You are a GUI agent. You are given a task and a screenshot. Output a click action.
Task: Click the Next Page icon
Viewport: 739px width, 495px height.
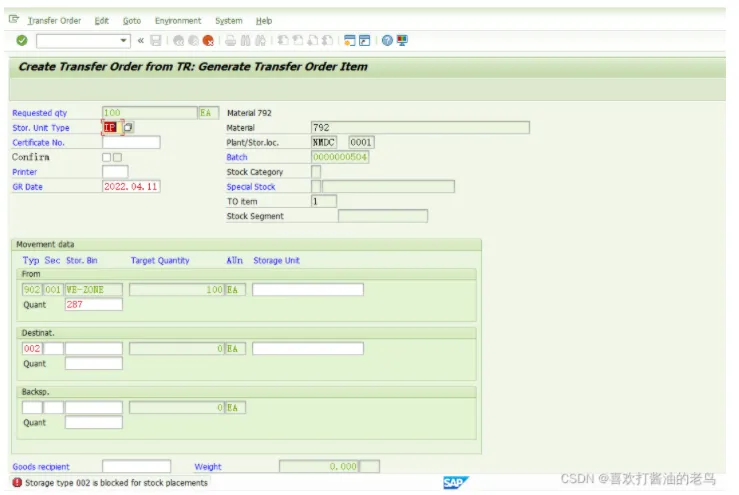312,41
